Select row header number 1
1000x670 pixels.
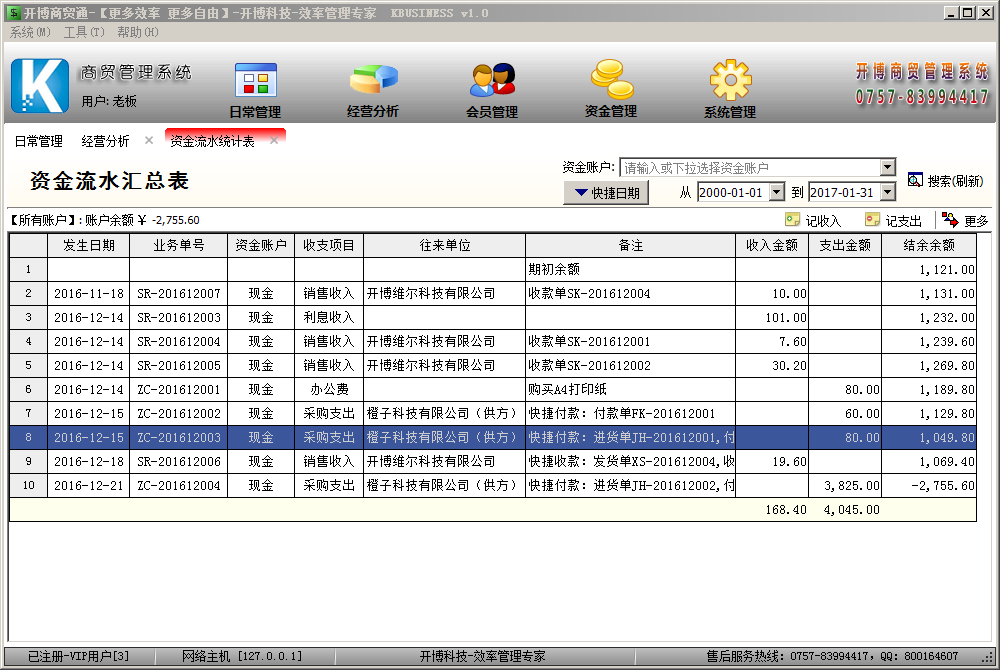pos(28,270)
